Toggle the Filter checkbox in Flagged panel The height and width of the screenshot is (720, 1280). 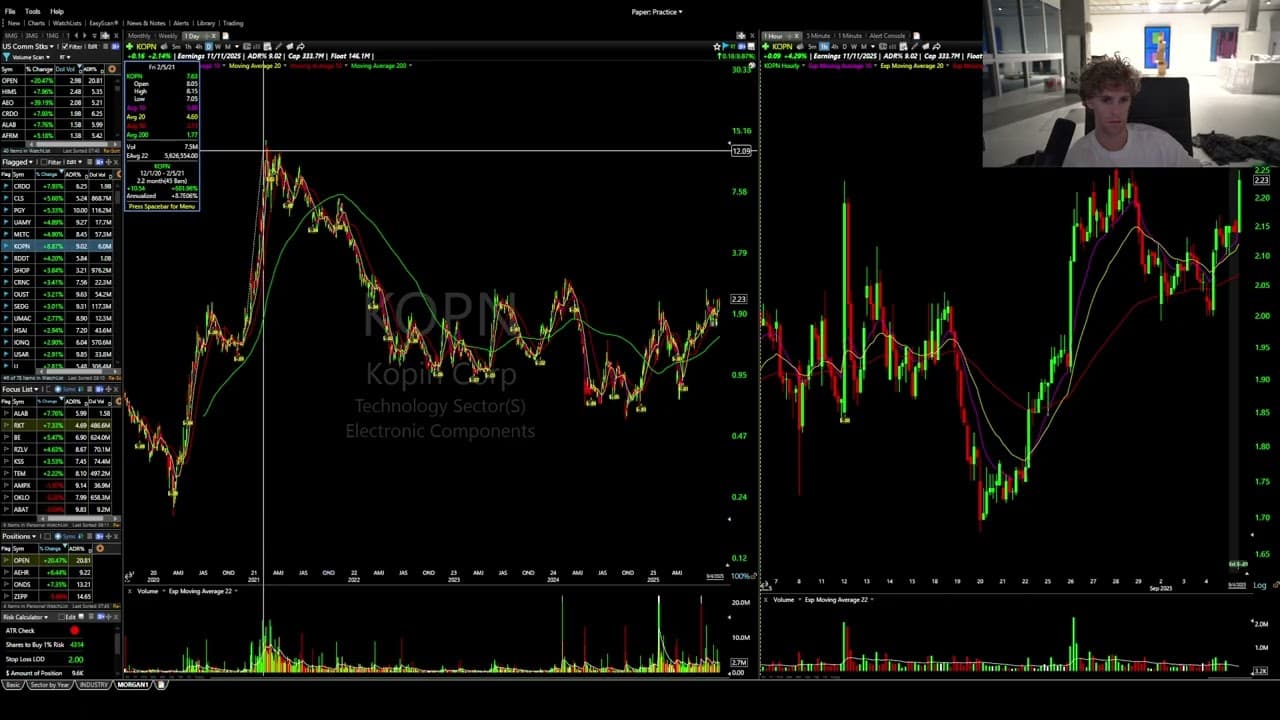43,162
